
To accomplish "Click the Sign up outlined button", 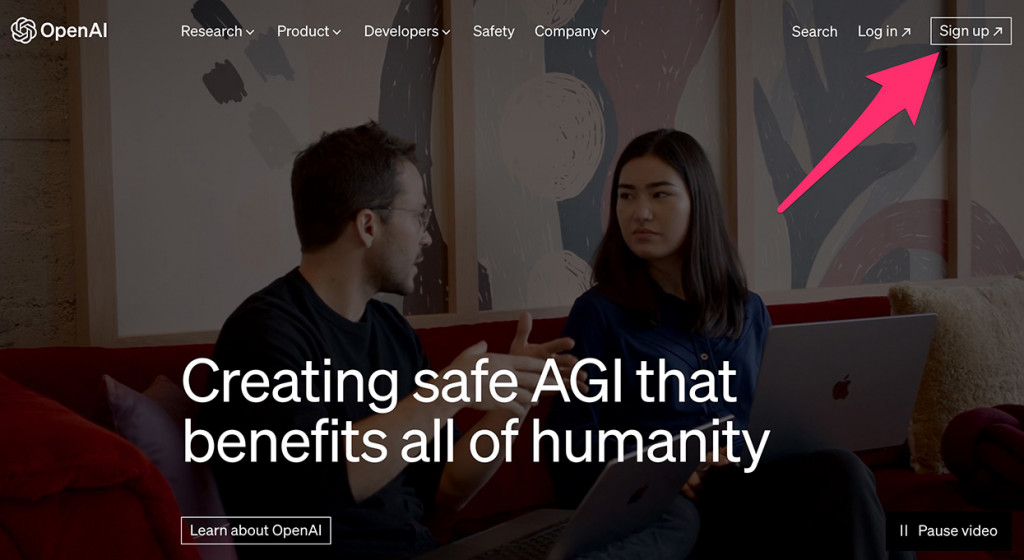I will (970, 31).
